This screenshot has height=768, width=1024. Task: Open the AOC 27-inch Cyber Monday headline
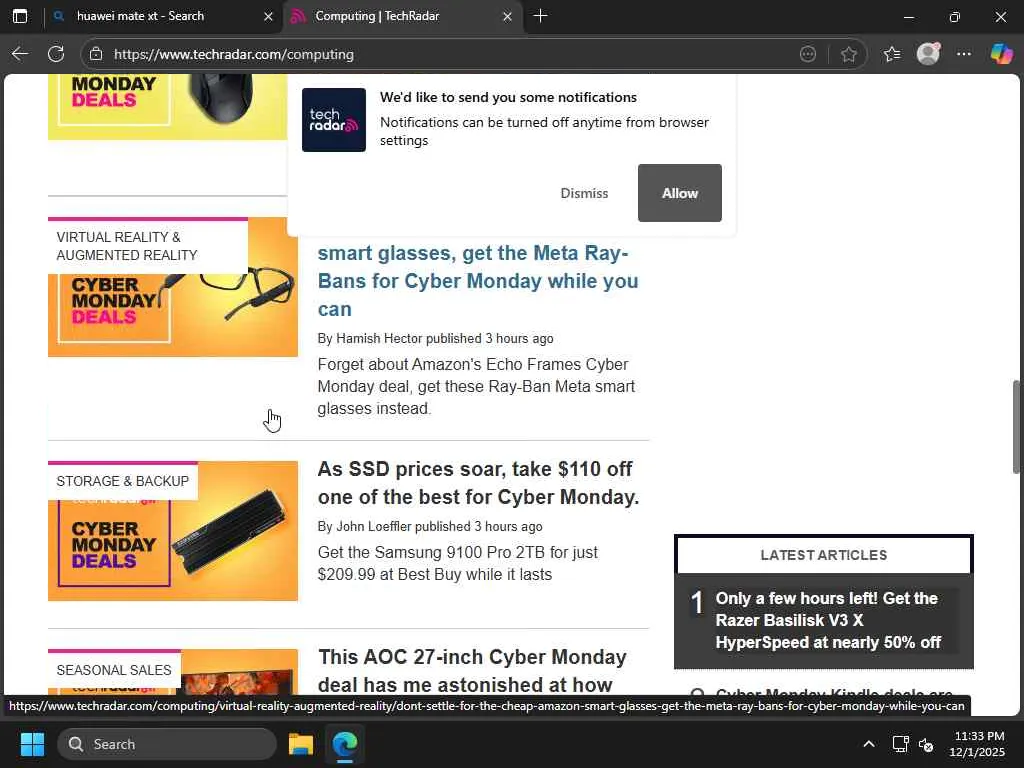(x=472, y=671)
